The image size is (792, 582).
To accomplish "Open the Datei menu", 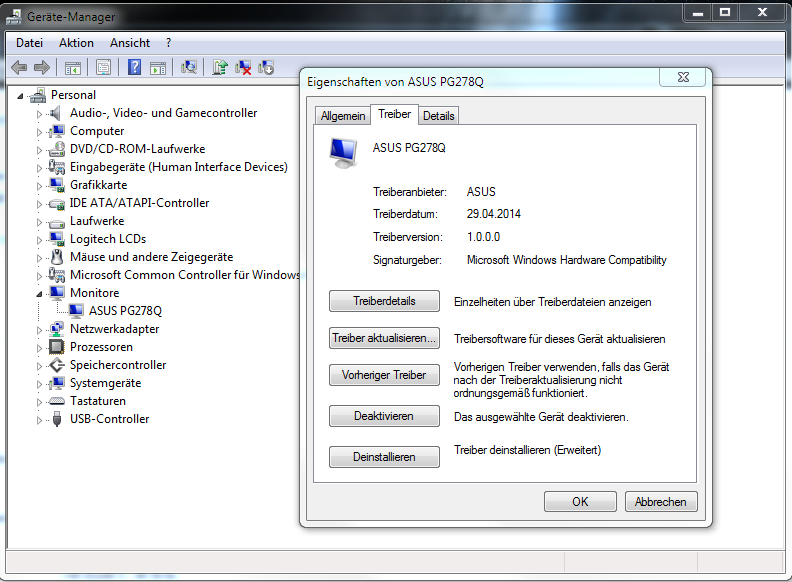I will pyautogui.click(x=29, y=43).
